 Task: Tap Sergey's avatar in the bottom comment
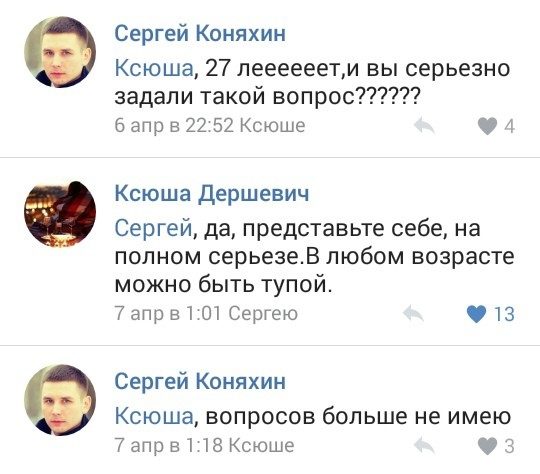60,400
